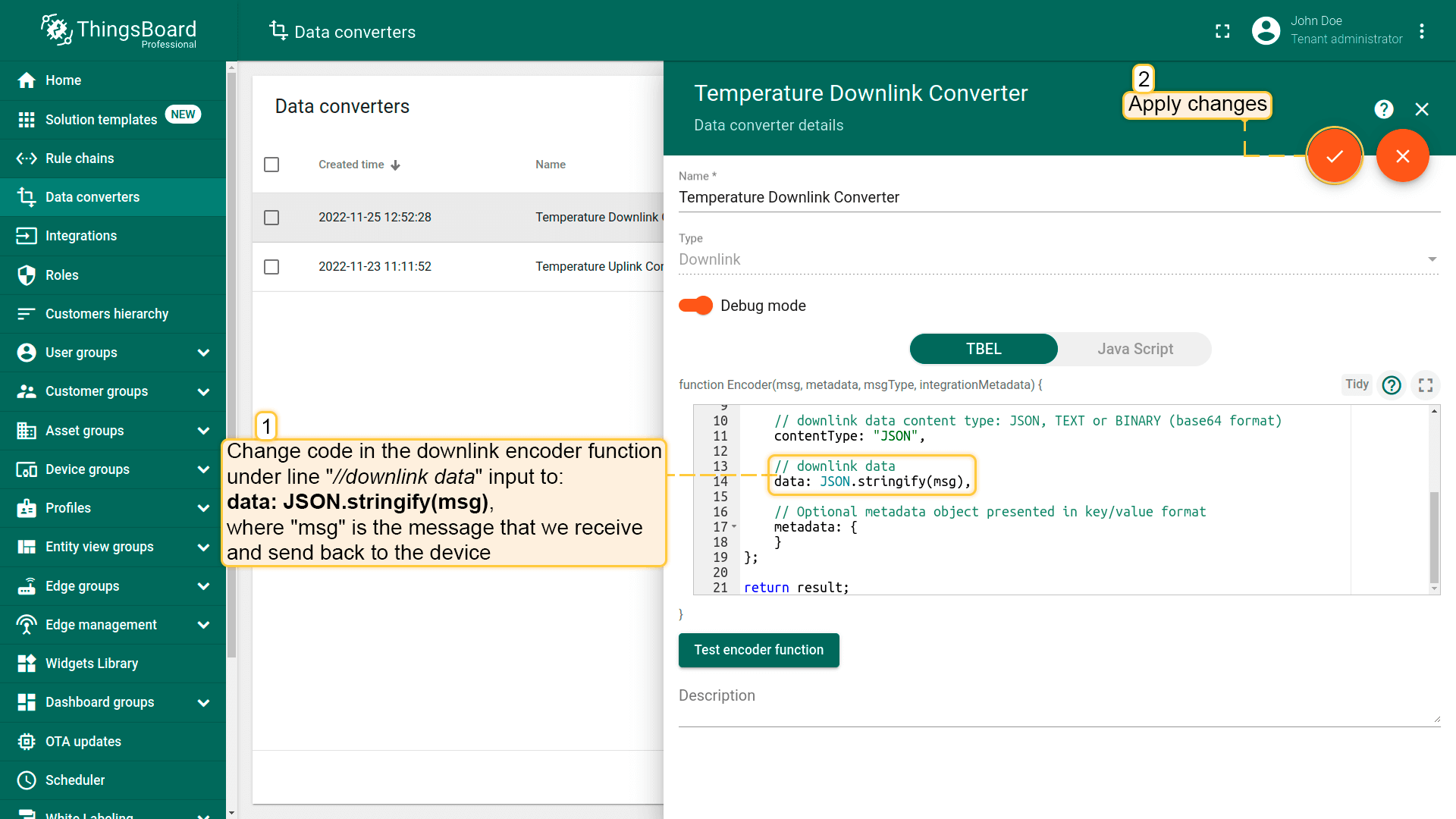Apply changes with the orange checkmark button
1456x819 pixels.
1334,156
